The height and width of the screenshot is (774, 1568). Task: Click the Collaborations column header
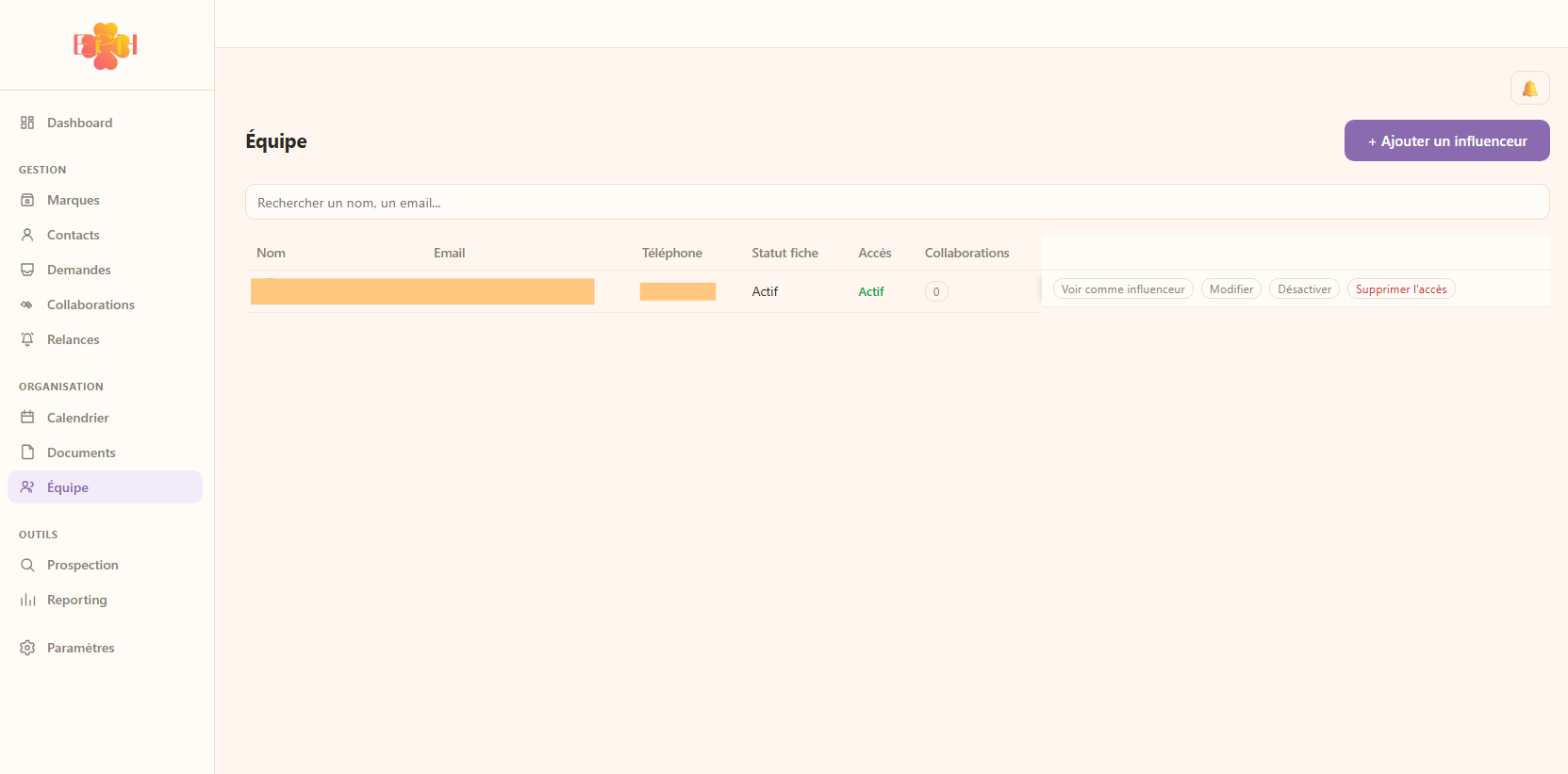coord(966,253)
